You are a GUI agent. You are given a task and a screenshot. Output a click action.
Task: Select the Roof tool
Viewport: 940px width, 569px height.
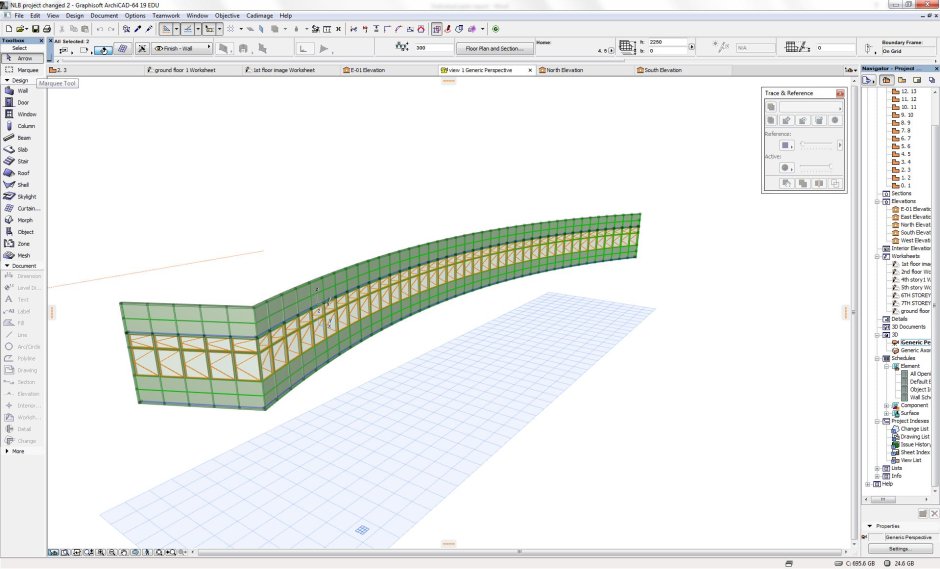point(22,173)
